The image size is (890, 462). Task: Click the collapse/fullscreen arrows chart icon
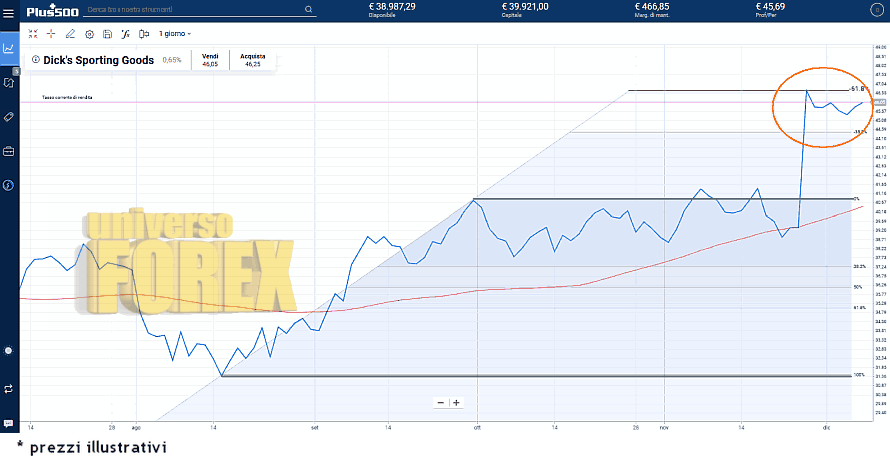tap(33, 33)
